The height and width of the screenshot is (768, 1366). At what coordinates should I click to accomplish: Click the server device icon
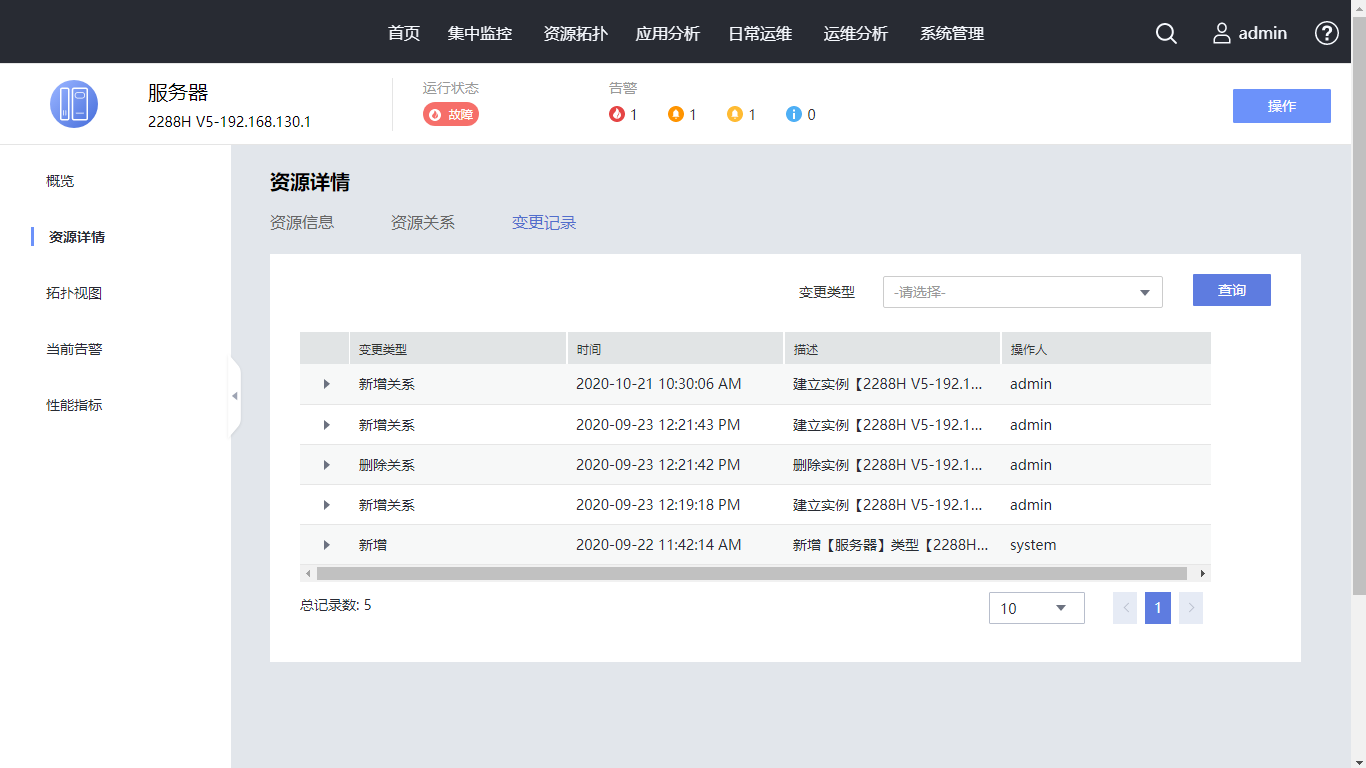(x=74, y=104)
